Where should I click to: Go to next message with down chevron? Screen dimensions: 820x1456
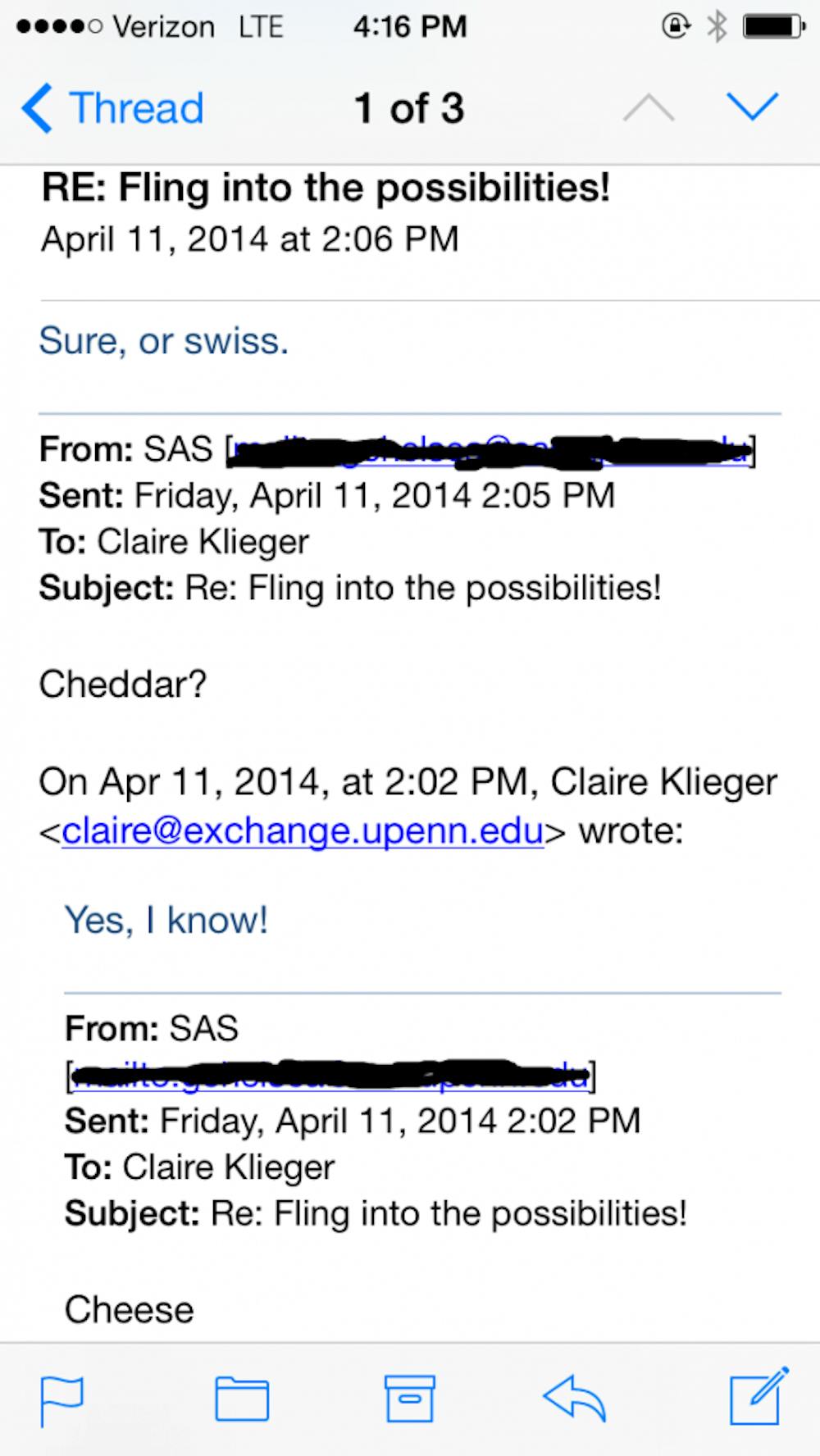(752, 107)
